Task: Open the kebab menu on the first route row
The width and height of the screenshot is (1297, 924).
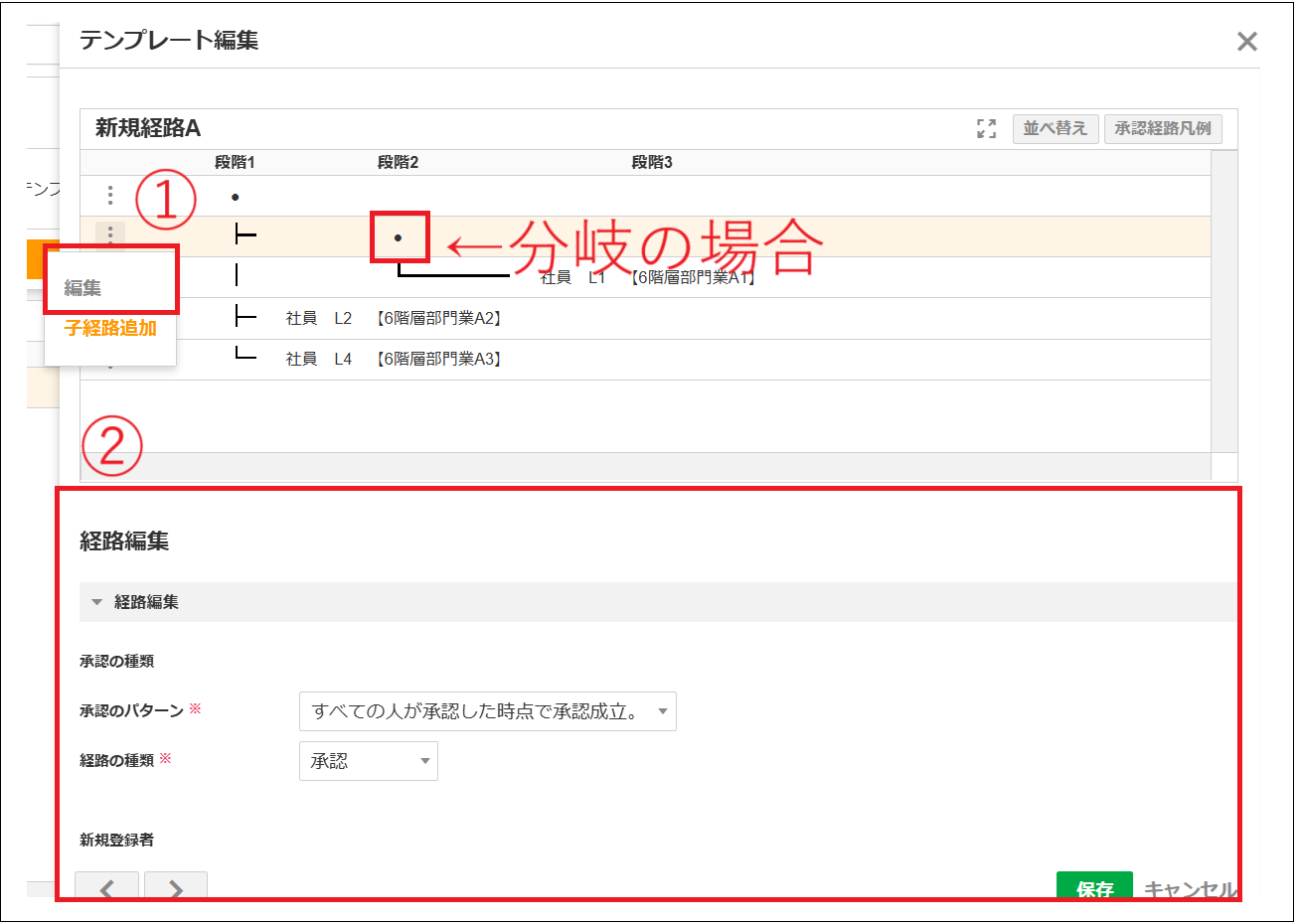Action: tap(112, 196)
